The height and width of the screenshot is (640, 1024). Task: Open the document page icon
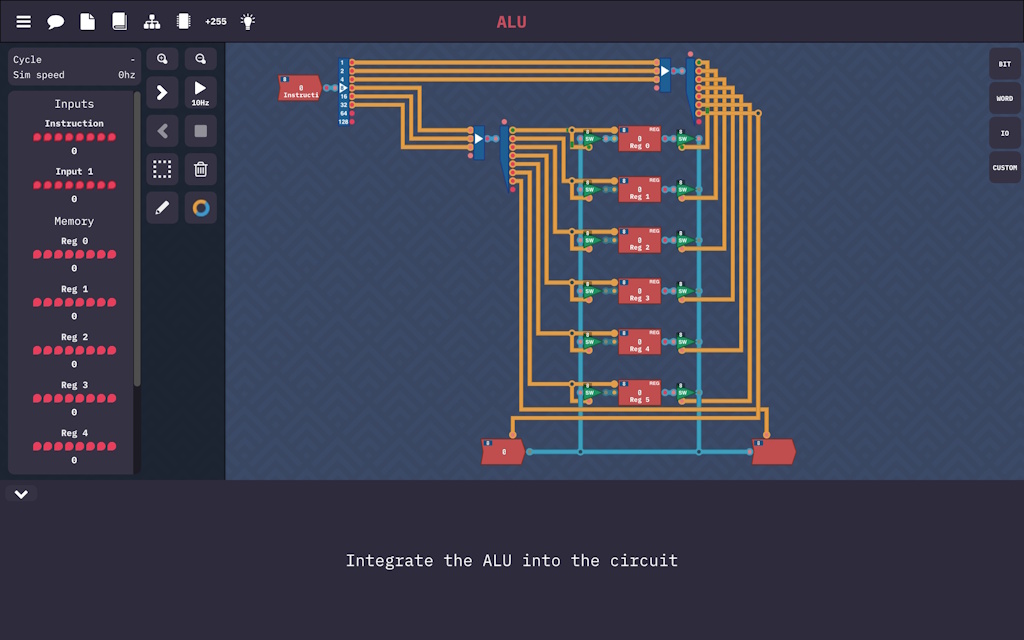[x=88, y=22]
